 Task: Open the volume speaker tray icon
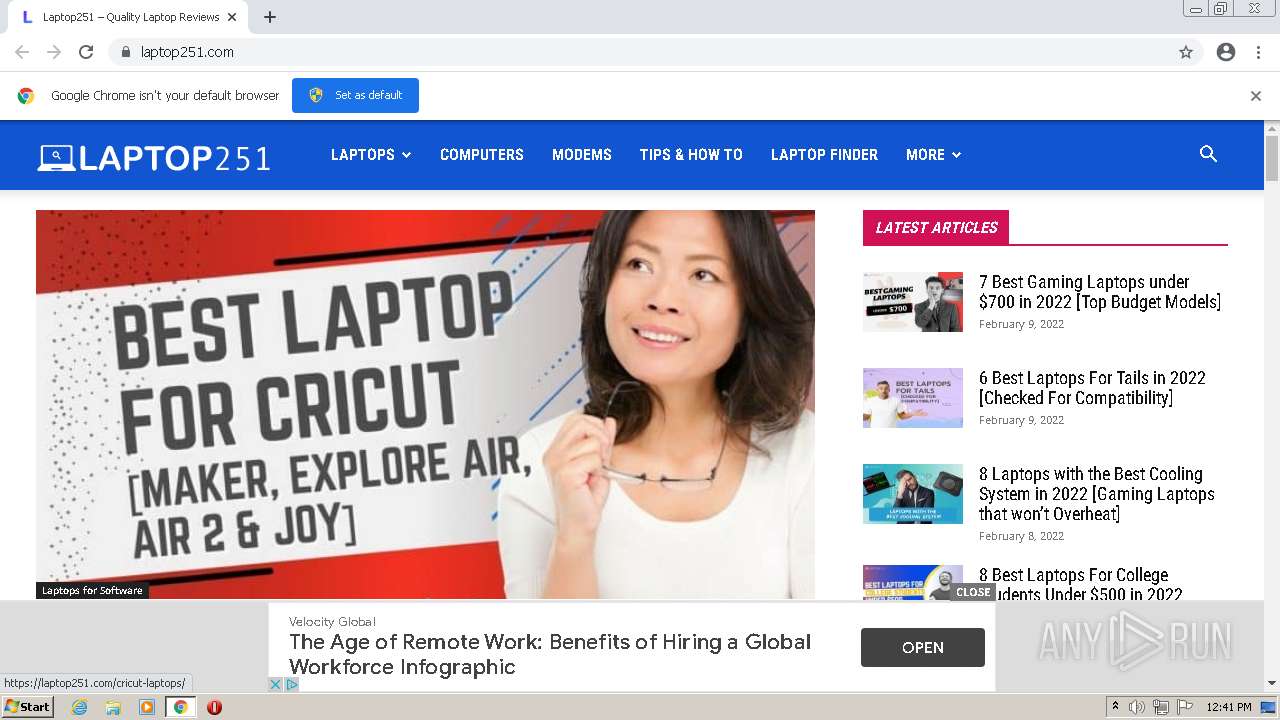click(x=1137, y=707)
